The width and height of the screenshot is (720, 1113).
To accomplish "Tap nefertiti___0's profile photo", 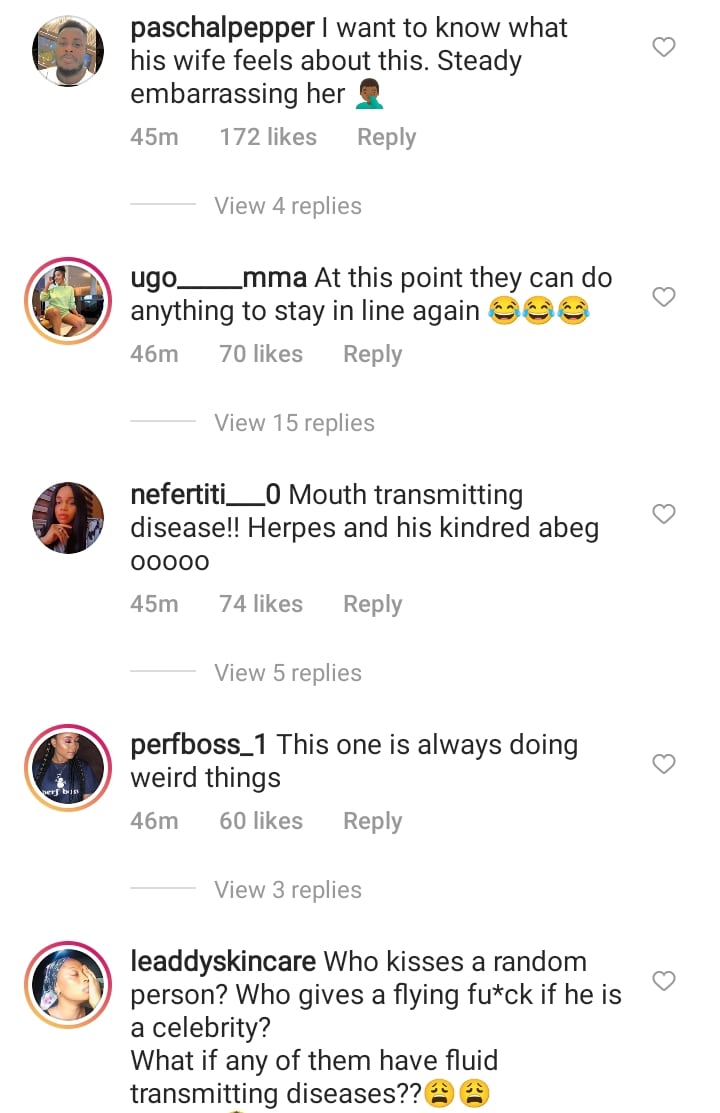I will (69, 517).
